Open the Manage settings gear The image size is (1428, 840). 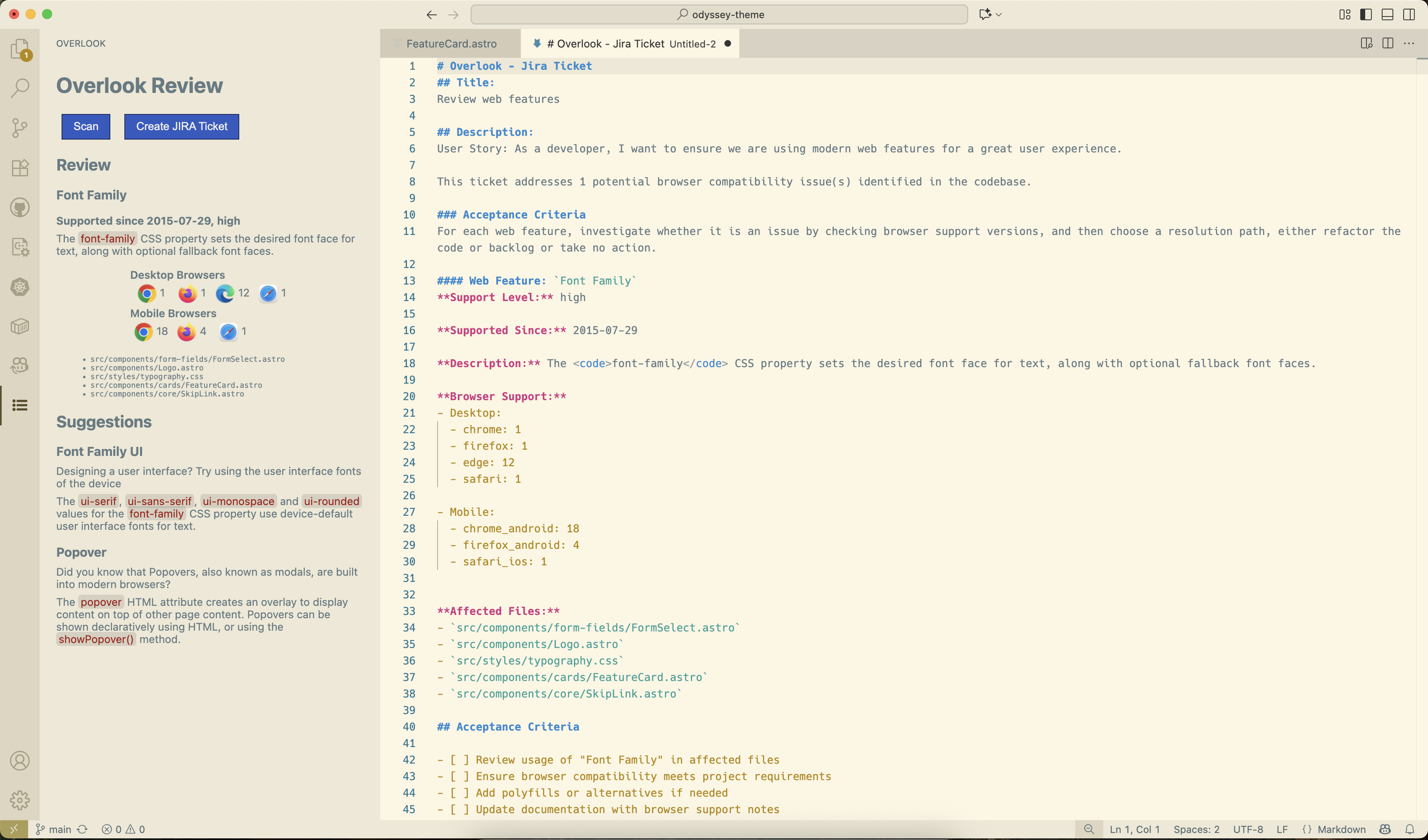(x=20, y=800)
